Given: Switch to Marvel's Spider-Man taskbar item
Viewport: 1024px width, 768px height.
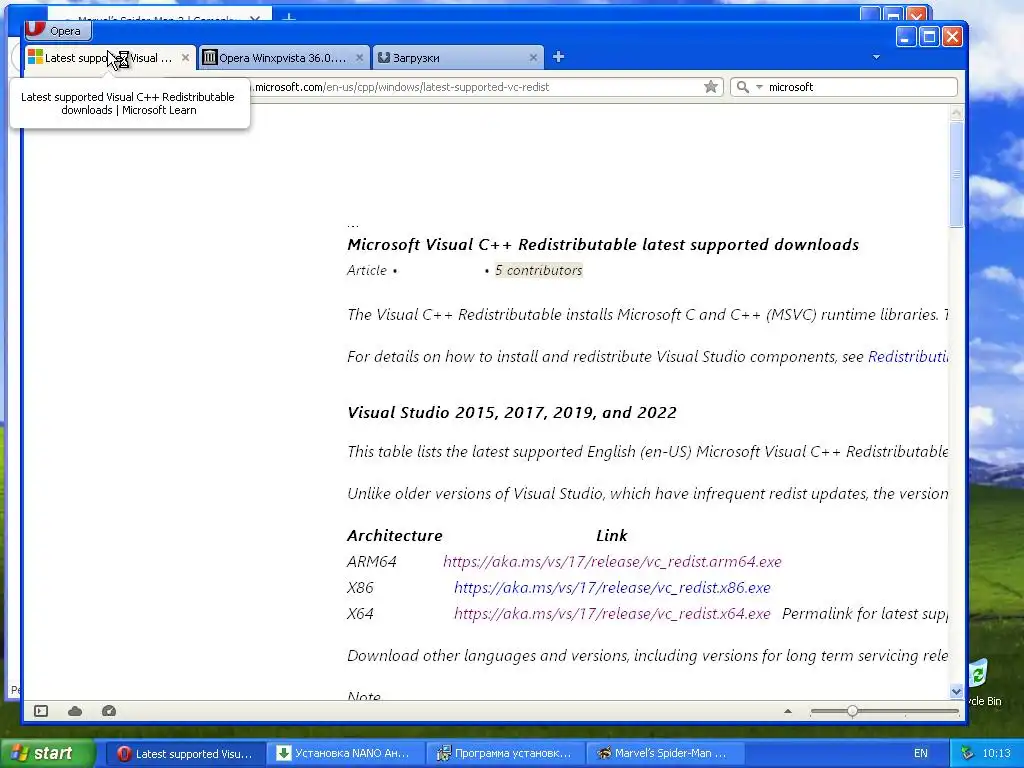Looking at the screenshot, I should [x=665, y=754].
